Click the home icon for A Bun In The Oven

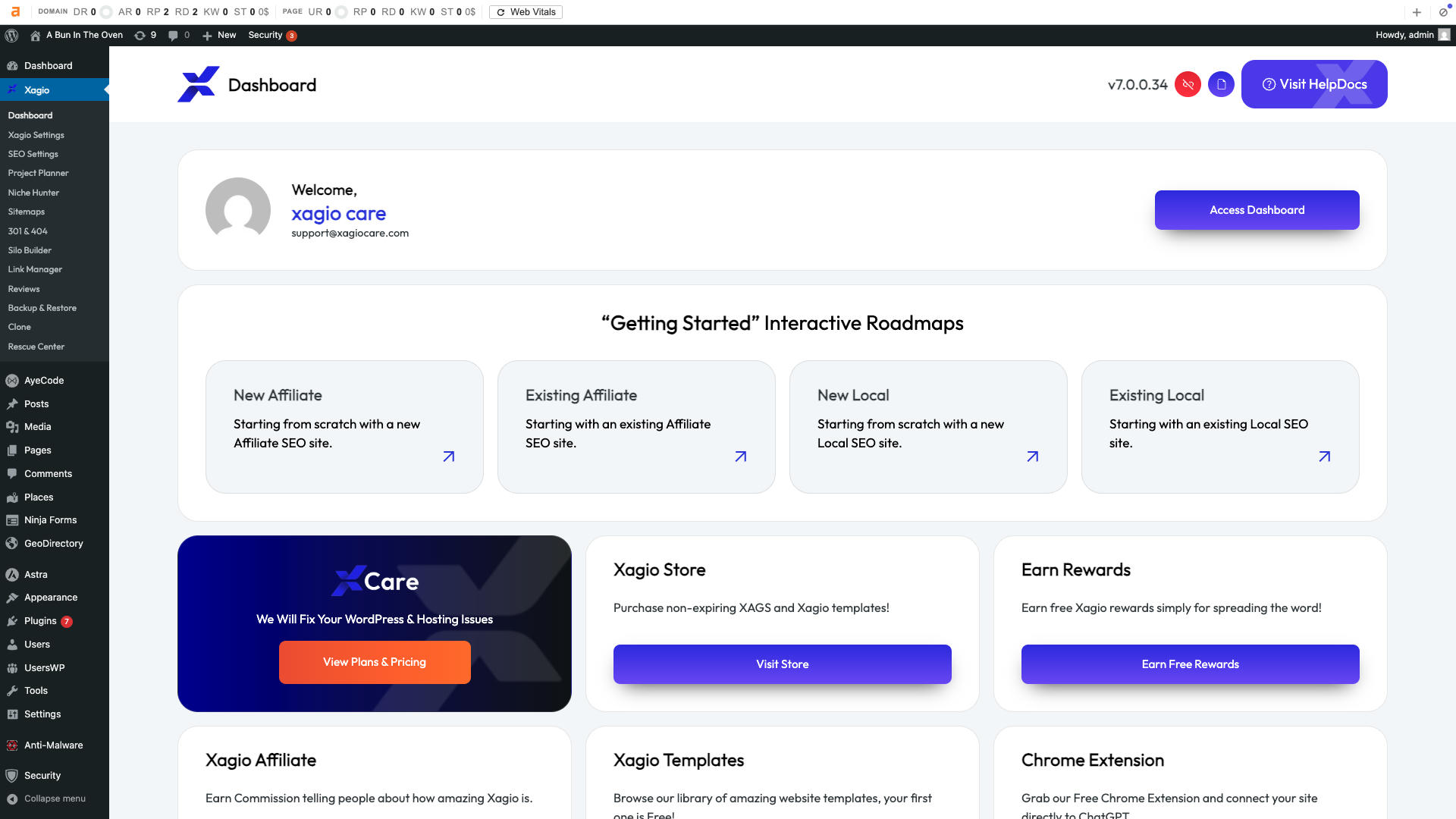(35, 35)
